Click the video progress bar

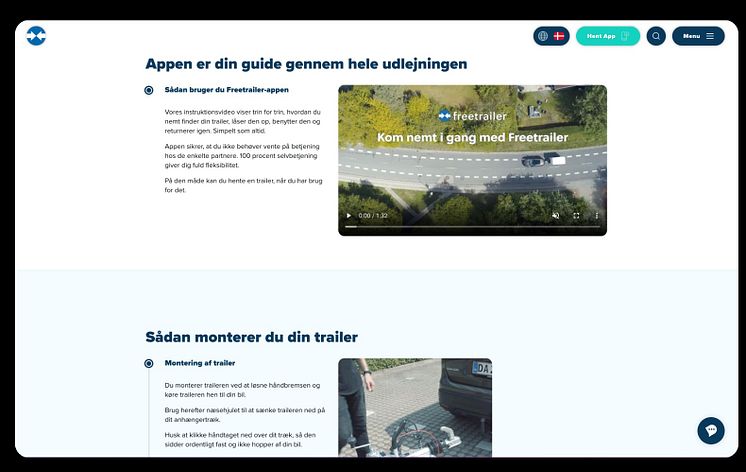[472, 226]
